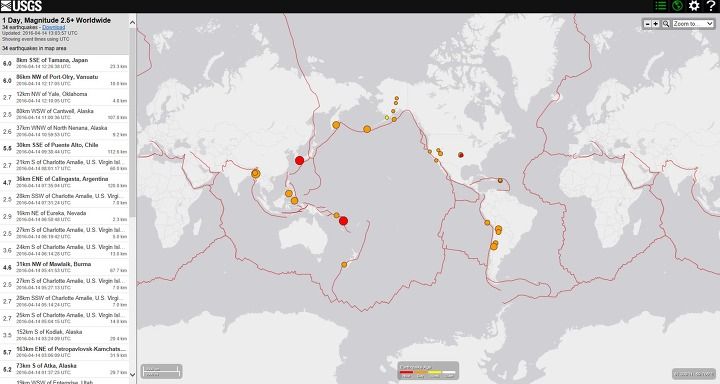Select '37km WNW of North Nenana, Alaska' event

[65, 131]
